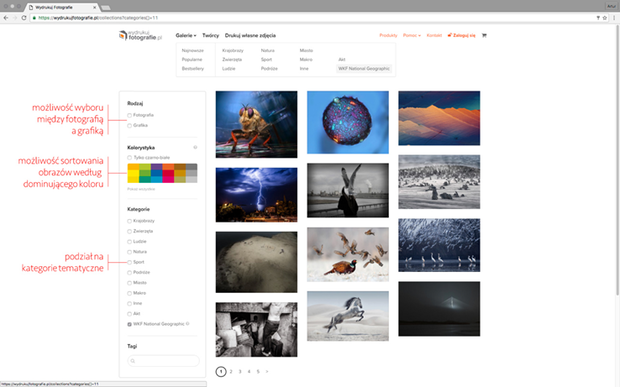
Task: Open Drukuj własne zdjęcia page
Action: pyautogui.click(x=250, y=35)
